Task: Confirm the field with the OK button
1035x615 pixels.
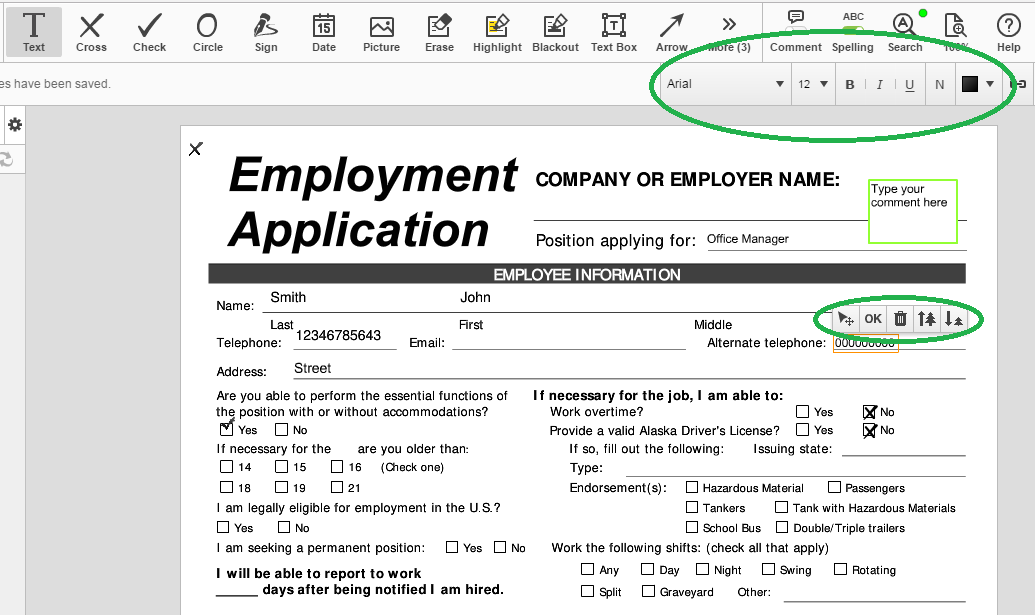Action: coord(873,319)
